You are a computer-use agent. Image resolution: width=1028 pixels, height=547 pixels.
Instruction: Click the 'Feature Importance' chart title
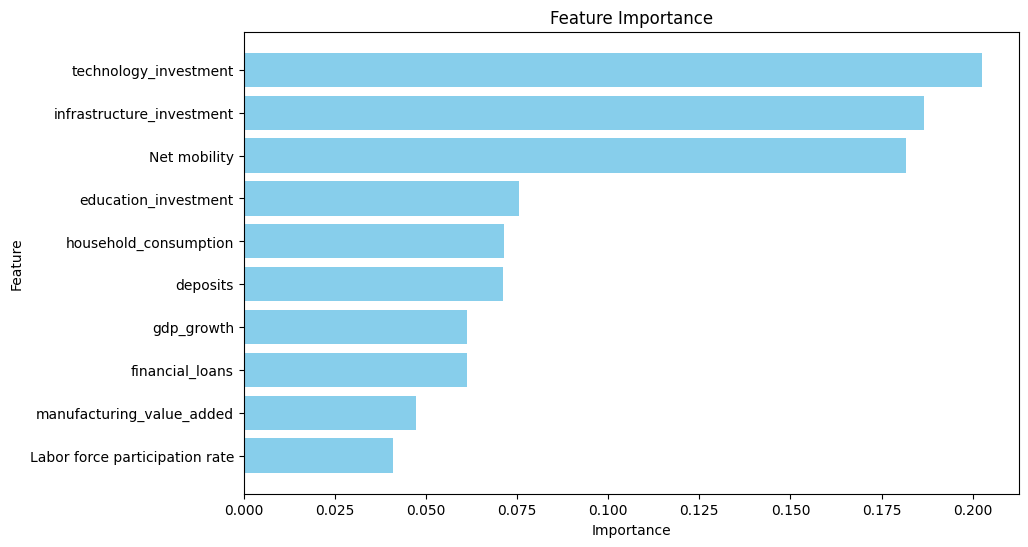click(x=631, y=18)
